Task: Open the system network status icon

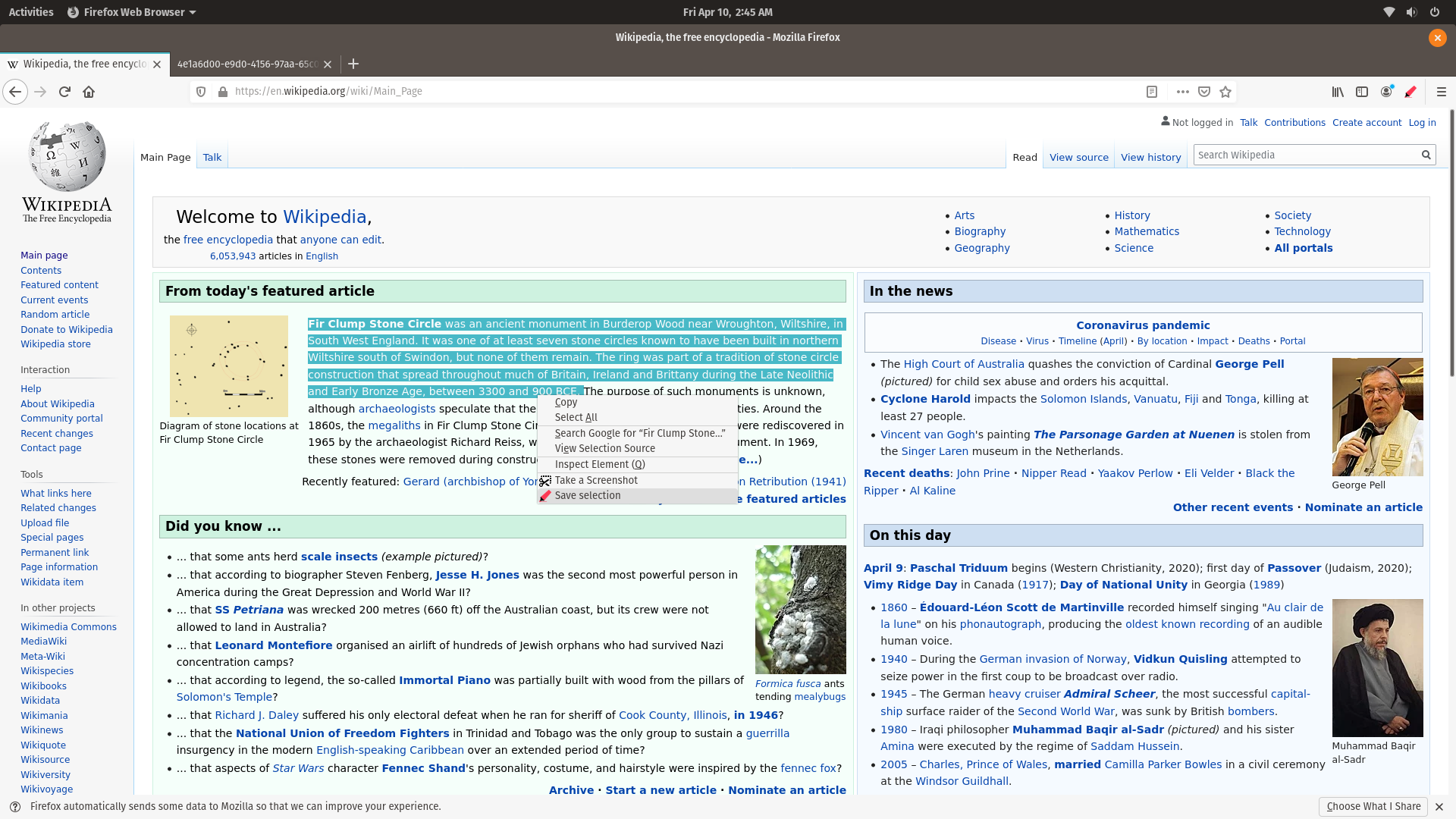Action: 1389,12
